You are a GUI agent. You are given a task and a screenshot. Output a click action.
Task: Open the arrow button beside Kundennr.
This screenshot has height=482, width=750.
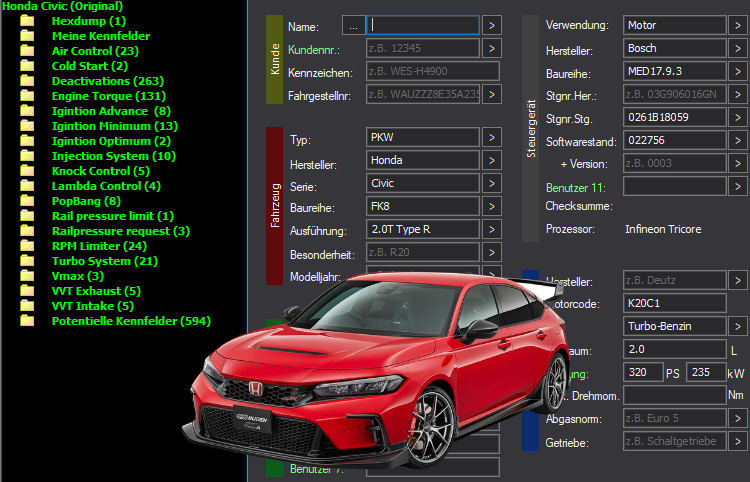tap(492, 48)
